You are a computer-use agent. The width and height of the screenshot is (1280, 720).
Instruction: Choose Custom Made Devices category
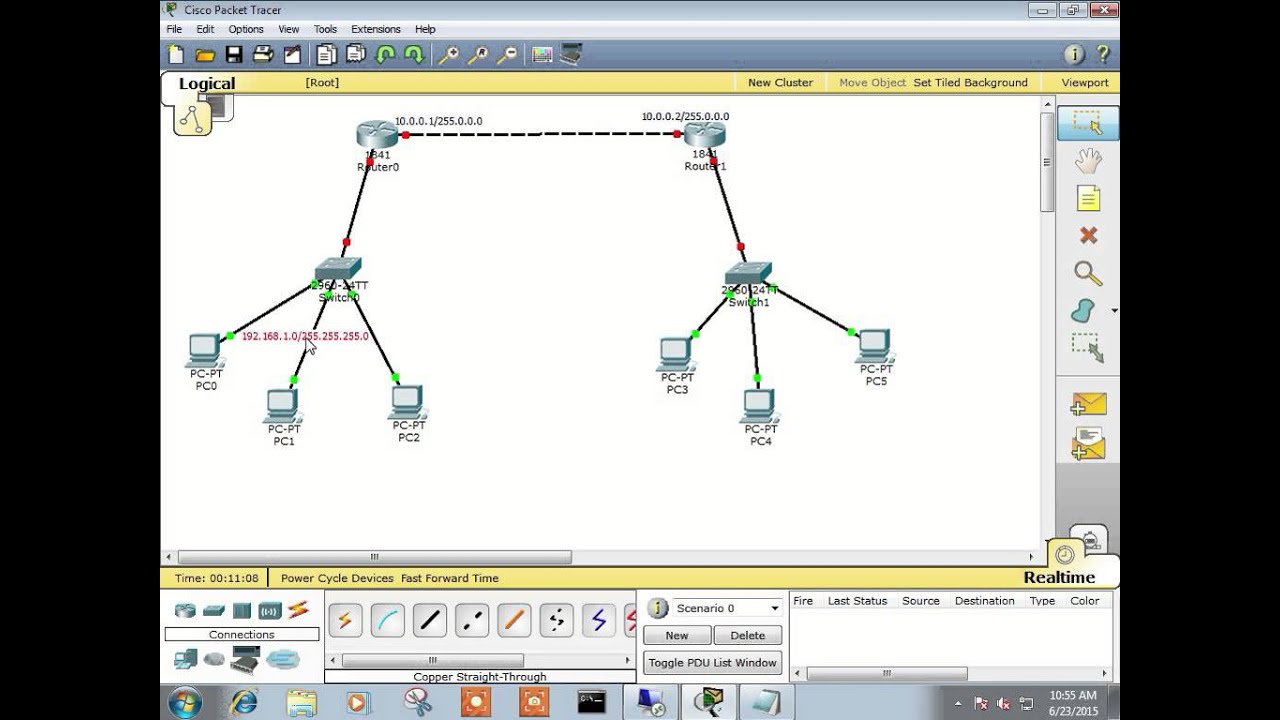click(246, 659)
